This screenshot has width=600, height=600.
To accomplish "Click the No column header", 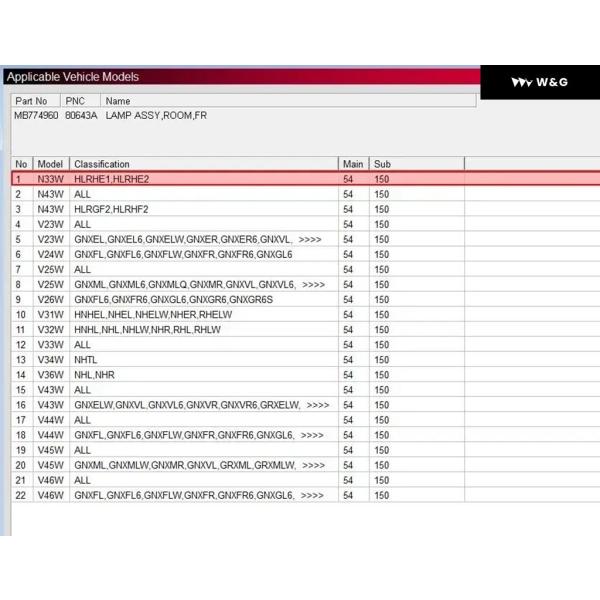I will point(21,164).
